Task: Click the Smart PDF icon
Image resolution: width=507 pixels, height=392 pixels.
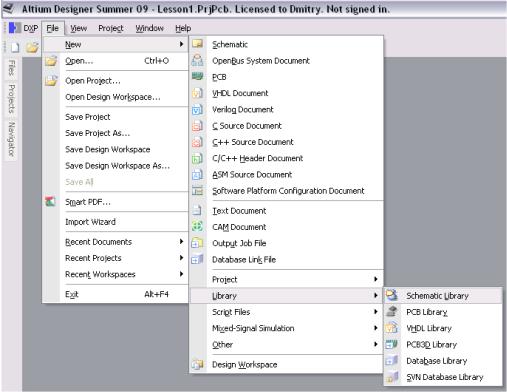Action: point(51,202)
